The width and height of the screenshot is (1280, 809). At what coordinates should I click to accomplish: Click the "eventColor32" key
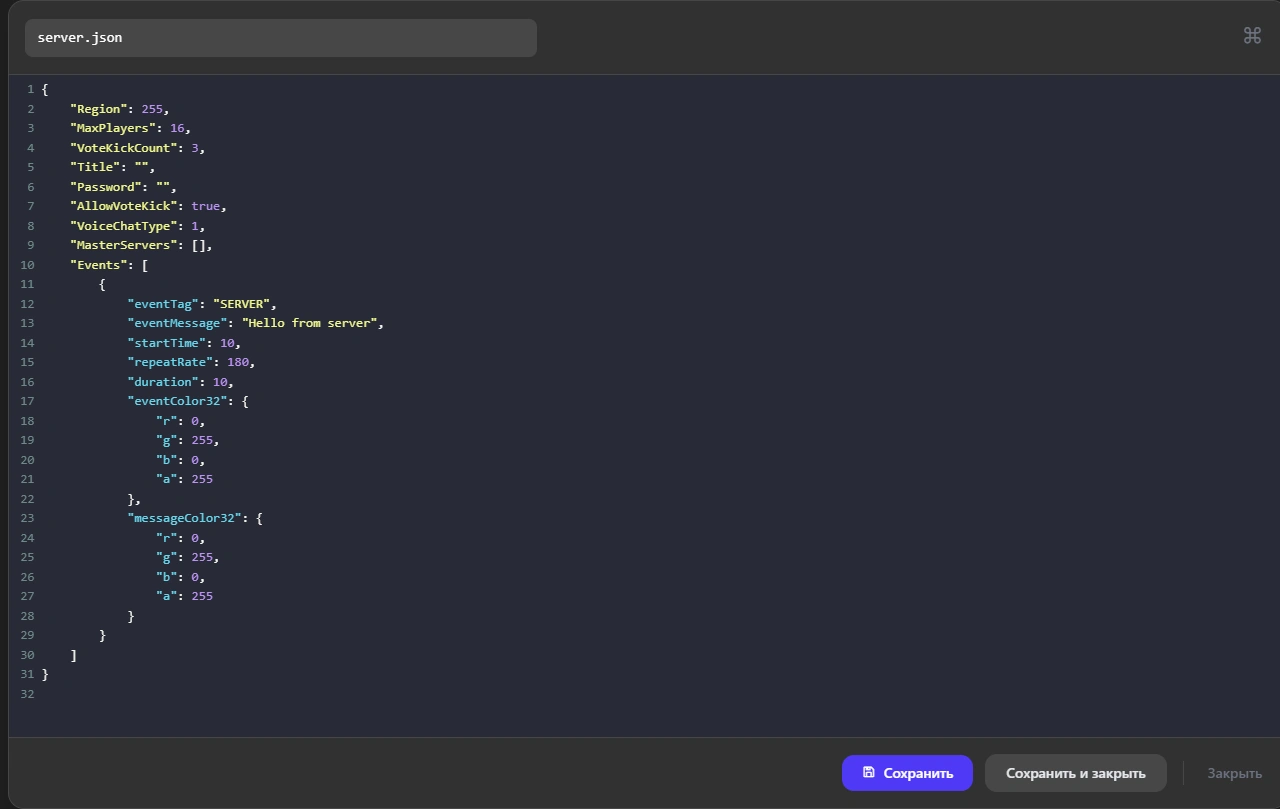177,401
